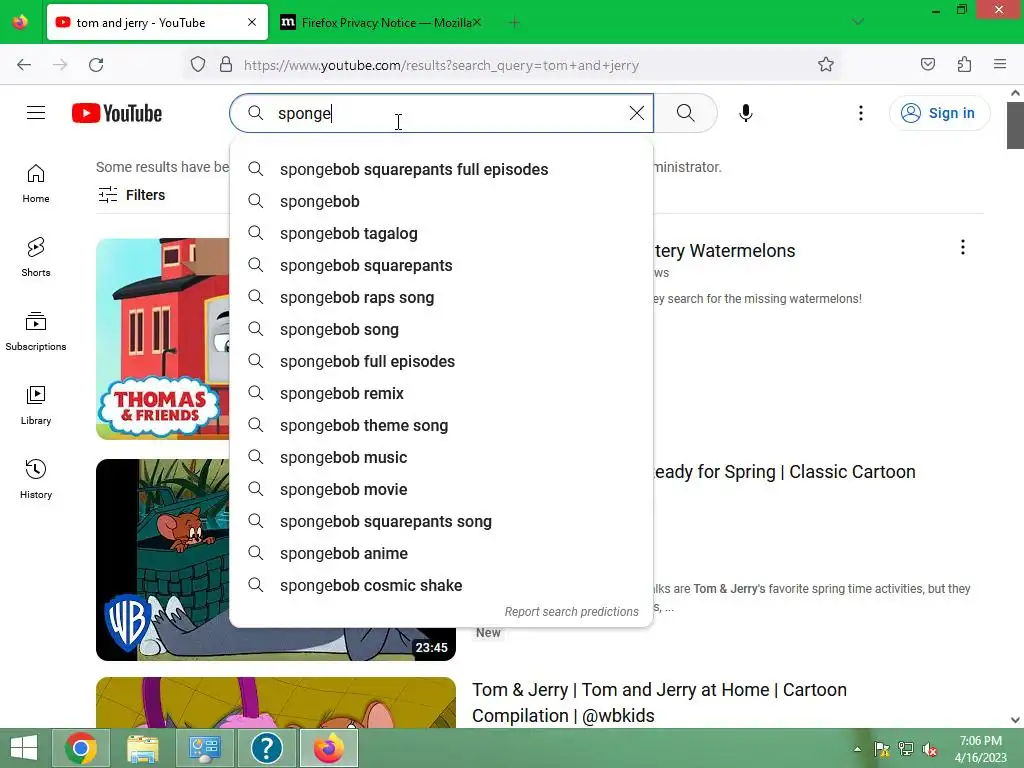Viewport: 1024px width, 768px height.
Task: Start voice search with microphone icon
Action: tap(745, 113)
